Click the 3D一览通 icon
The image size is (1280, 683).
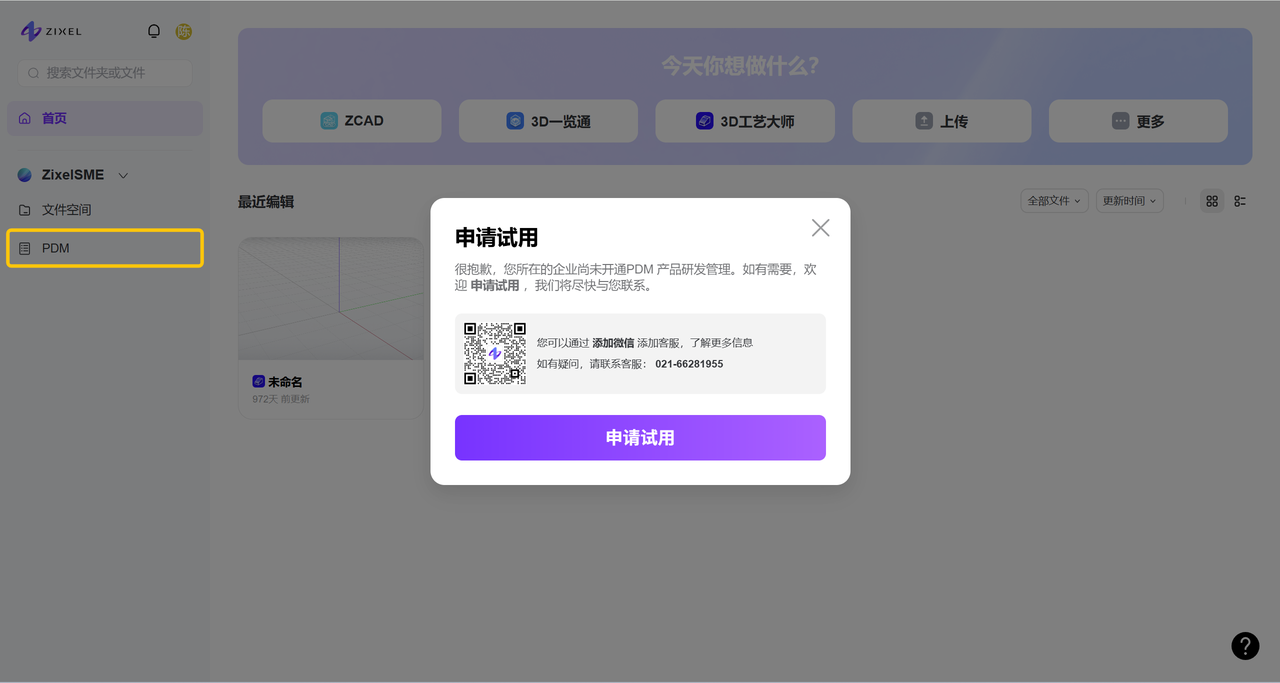(515, 121)
